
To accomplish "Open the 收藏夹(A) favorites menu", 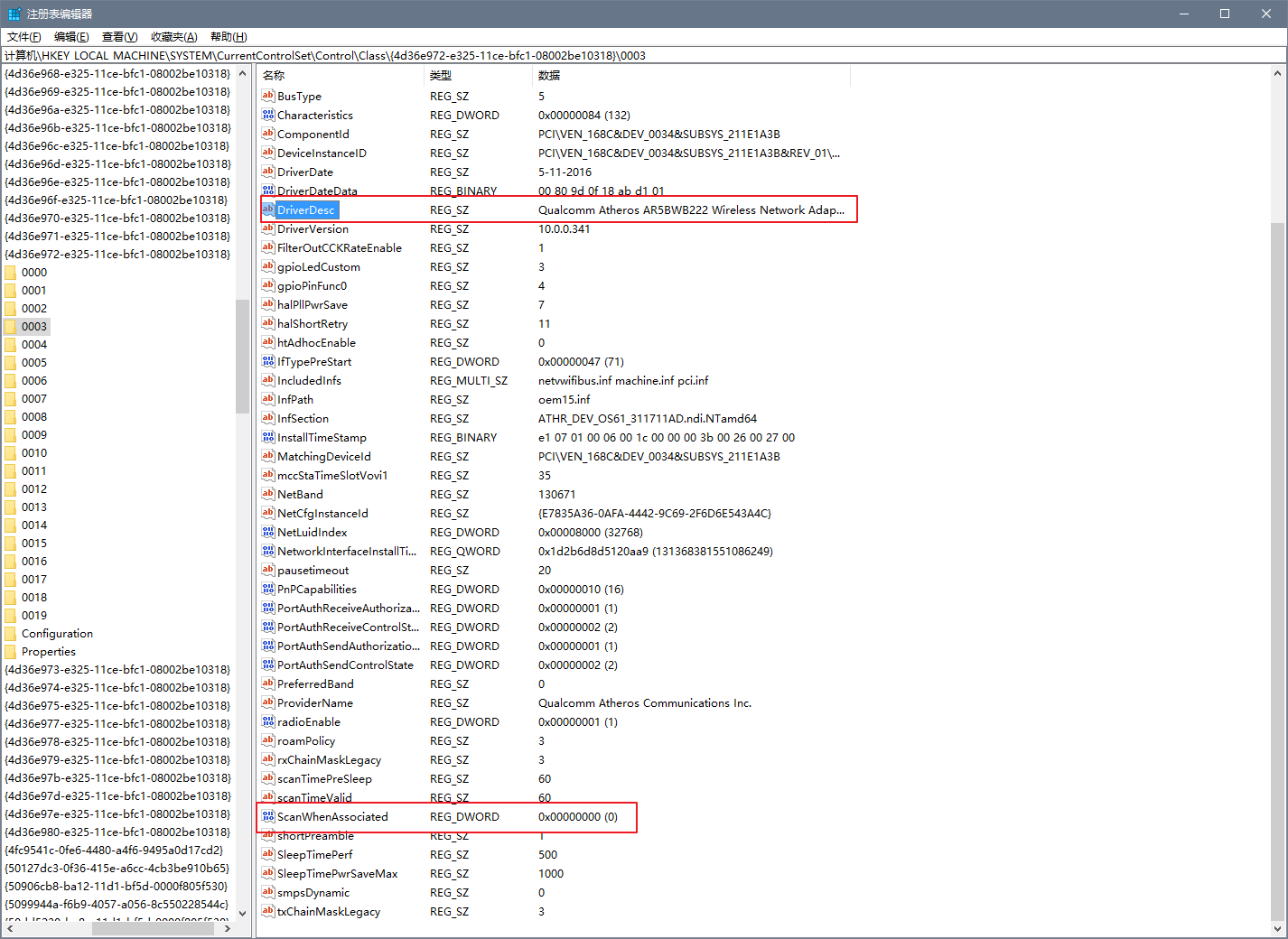I will [173, 37].
